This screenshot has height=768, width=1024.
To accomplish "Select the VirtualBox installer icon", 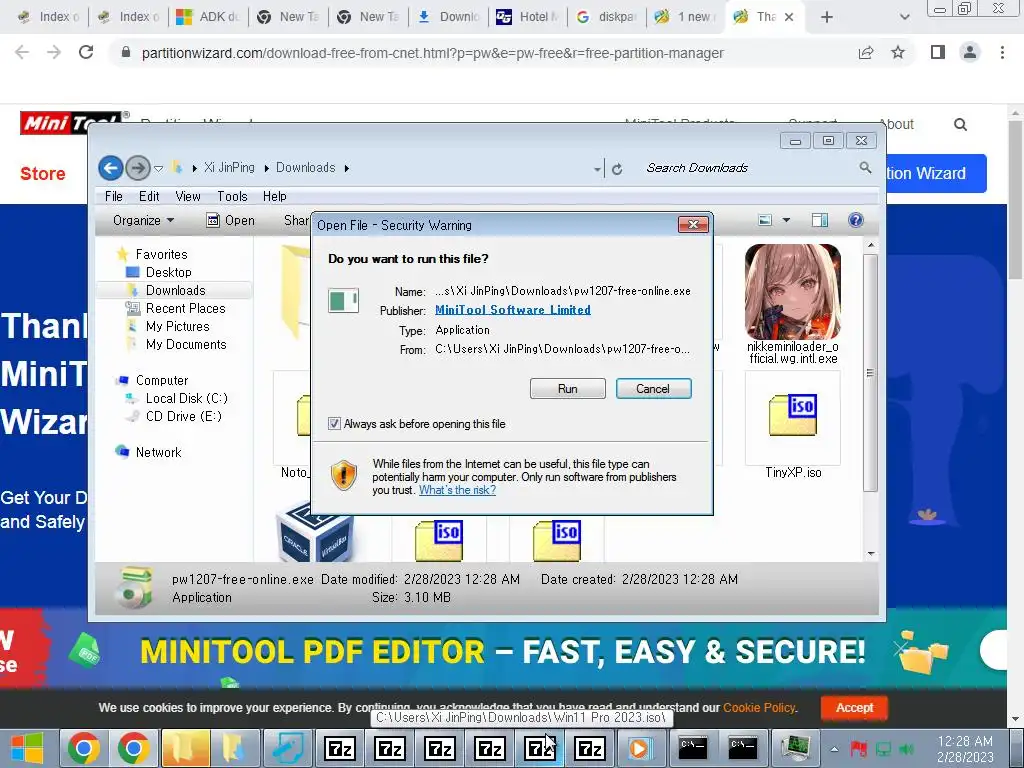I will pos(315,532).
